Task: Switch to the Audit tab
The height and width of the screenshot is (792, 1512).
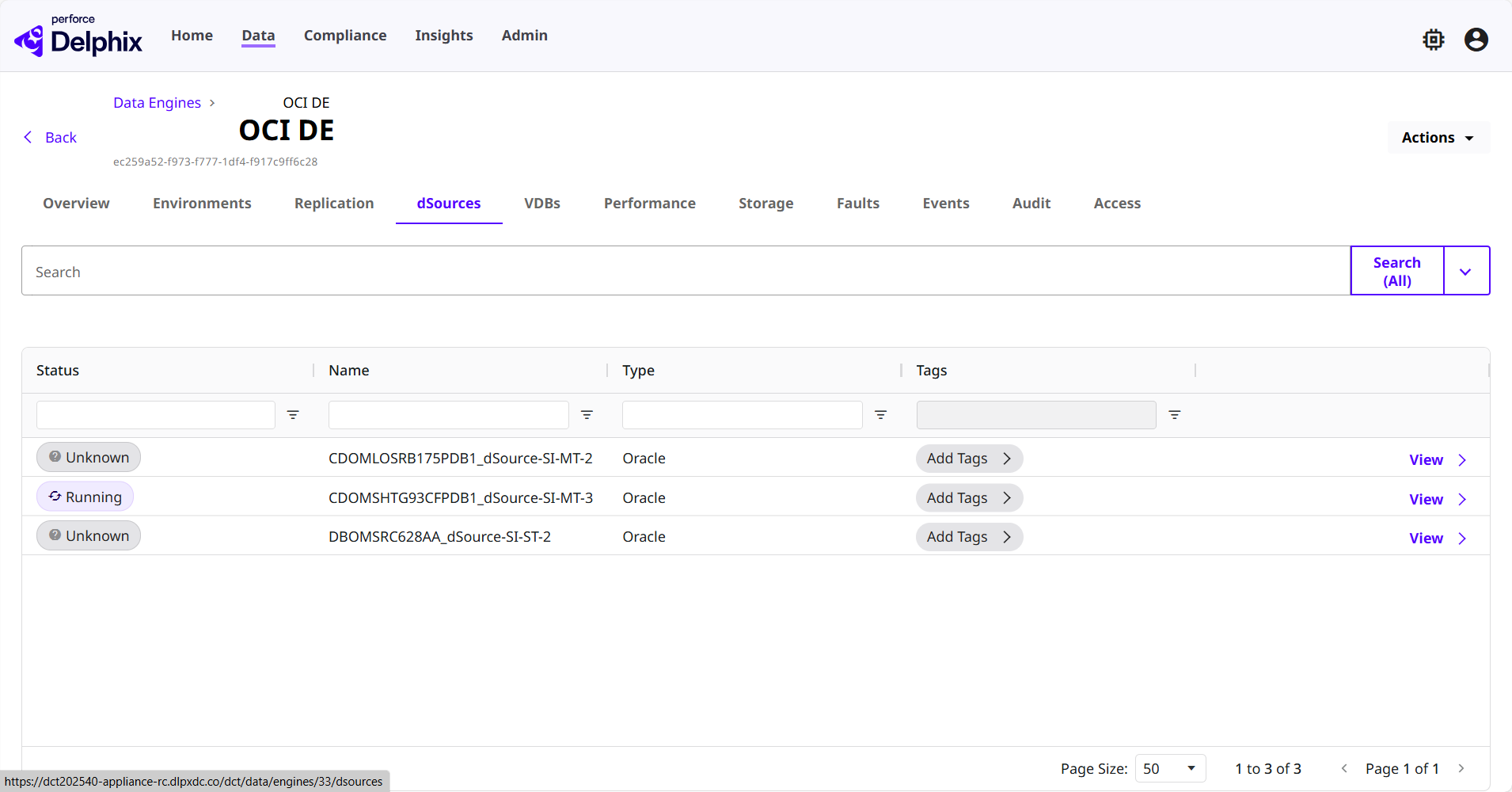Action: pos(1031,204)
